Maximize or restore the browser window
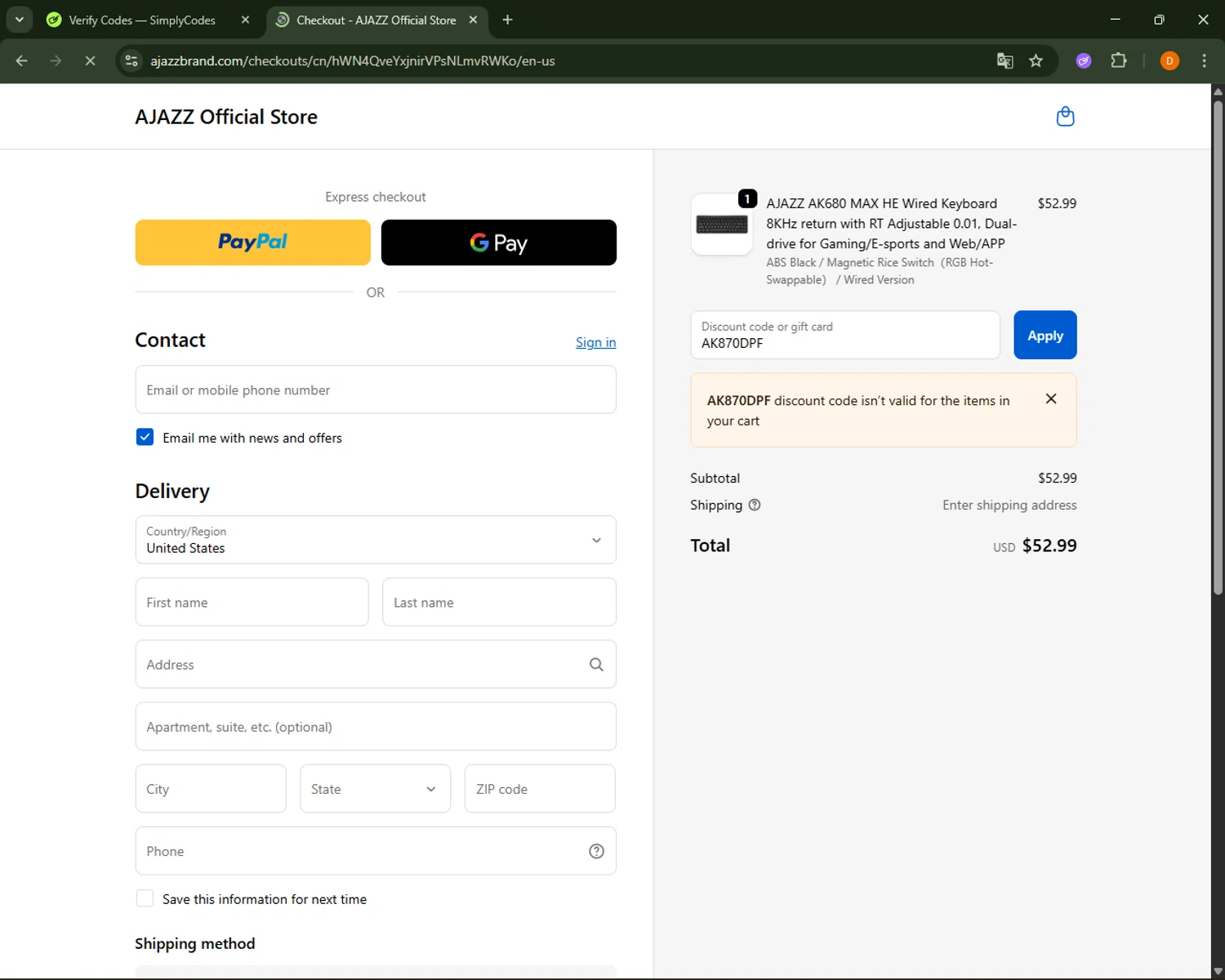Viewport: 1225px width, 980px height. pyautogui.click(x=1159, y=20)
